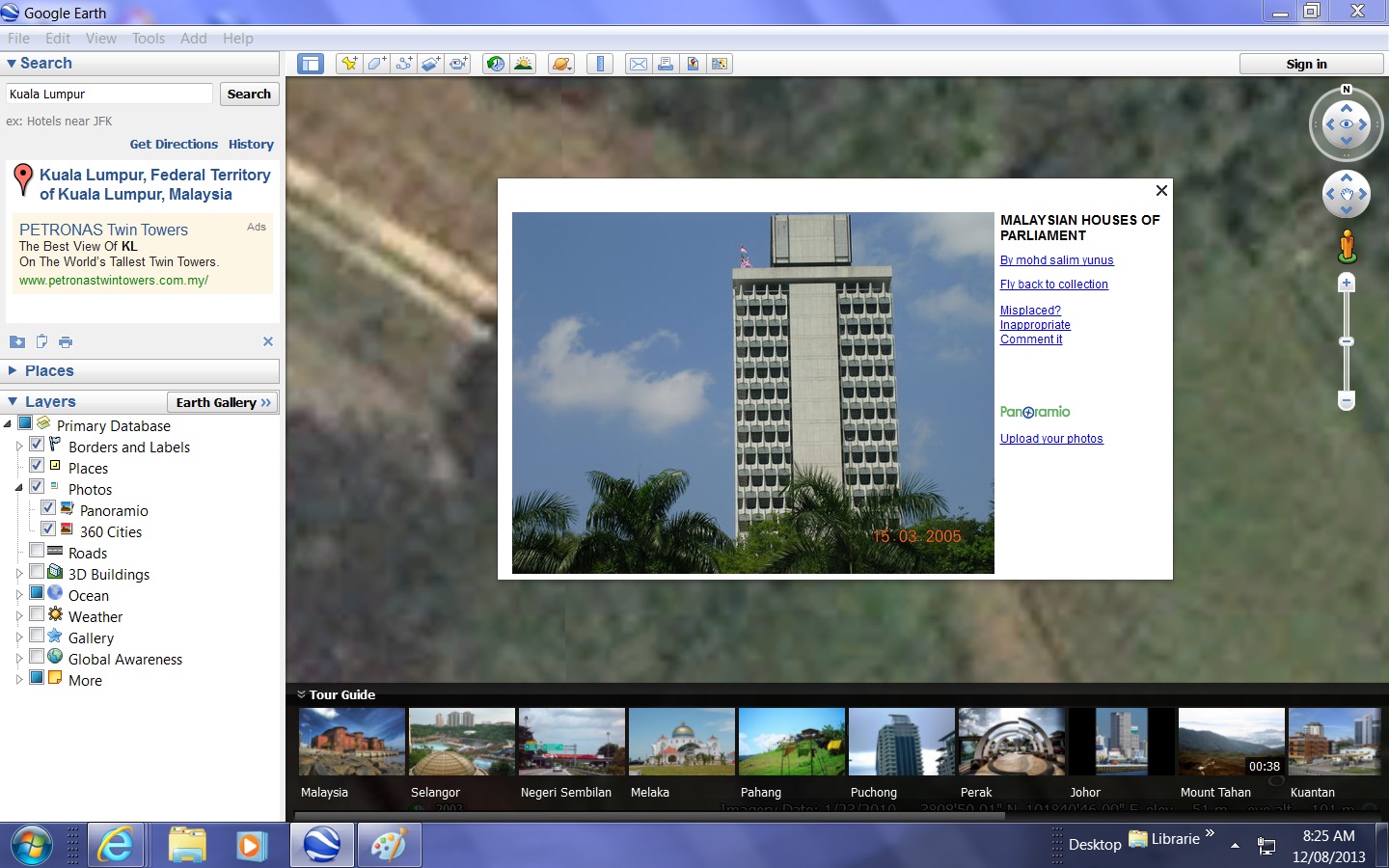Enable the Roads layer checkbox
Screen dimensions: 1389x868
tap(37, 550)
